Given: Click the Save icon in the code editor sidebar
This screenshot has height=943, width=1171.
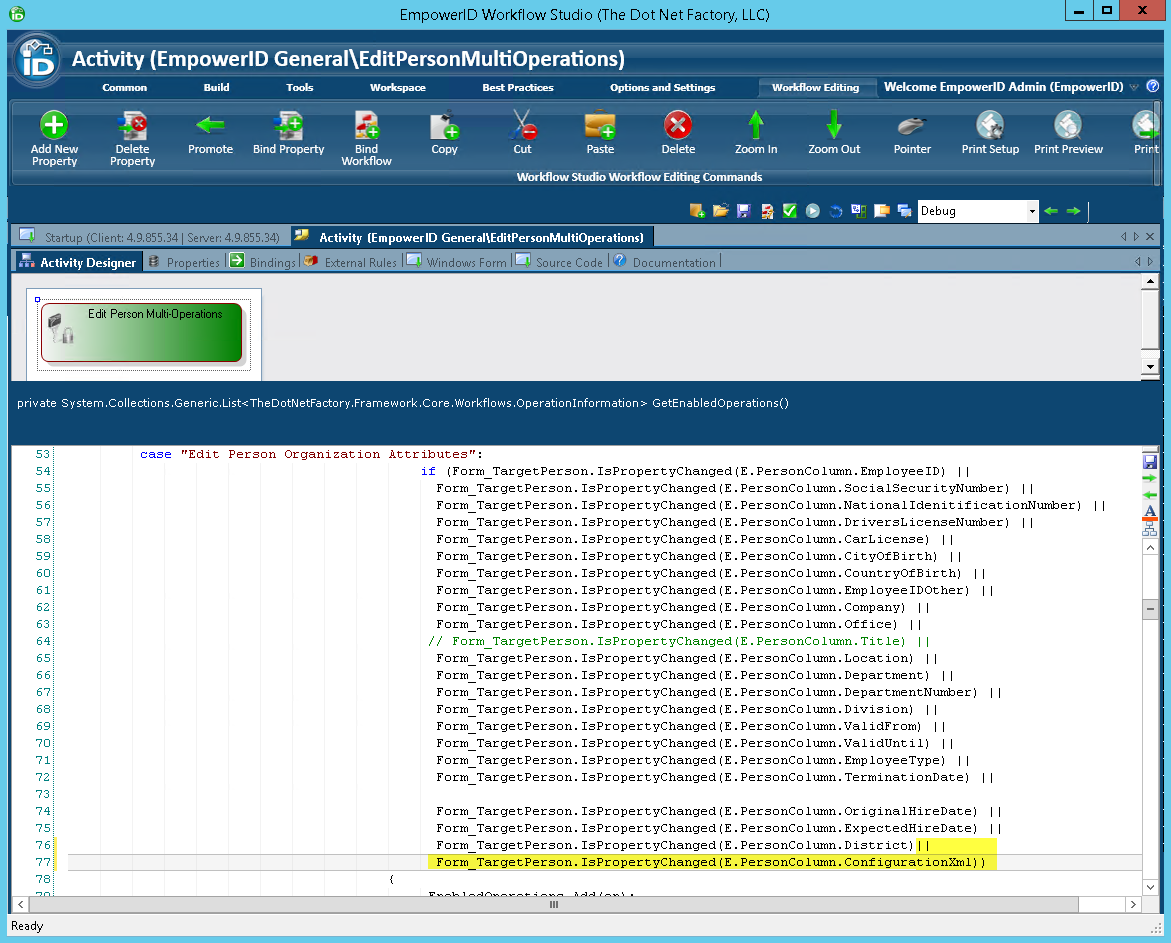Looking at the screenshot, I should (1149, 461).
